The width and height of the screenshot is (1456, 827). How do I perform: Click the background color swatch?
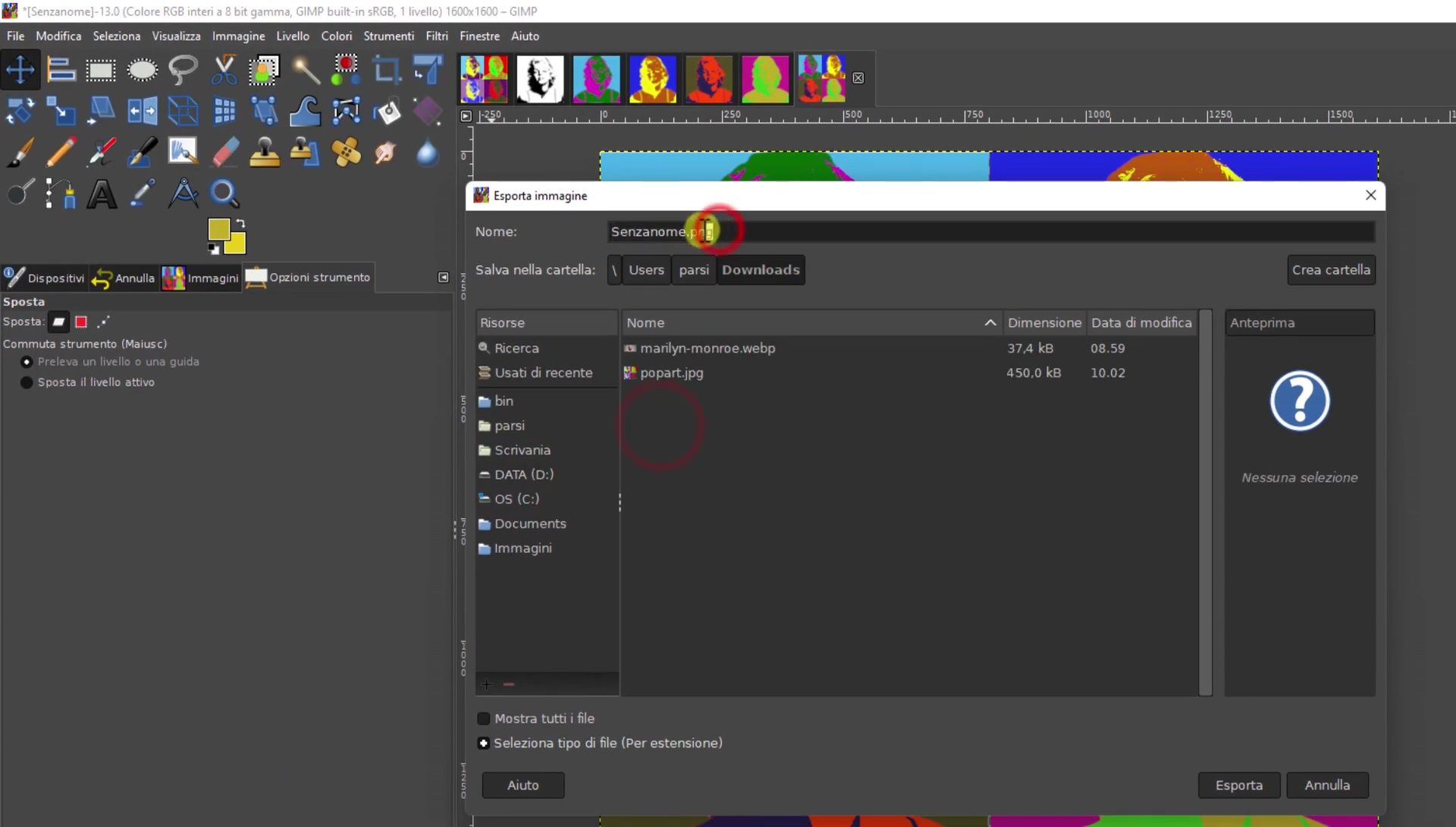[x=237, y=246]
